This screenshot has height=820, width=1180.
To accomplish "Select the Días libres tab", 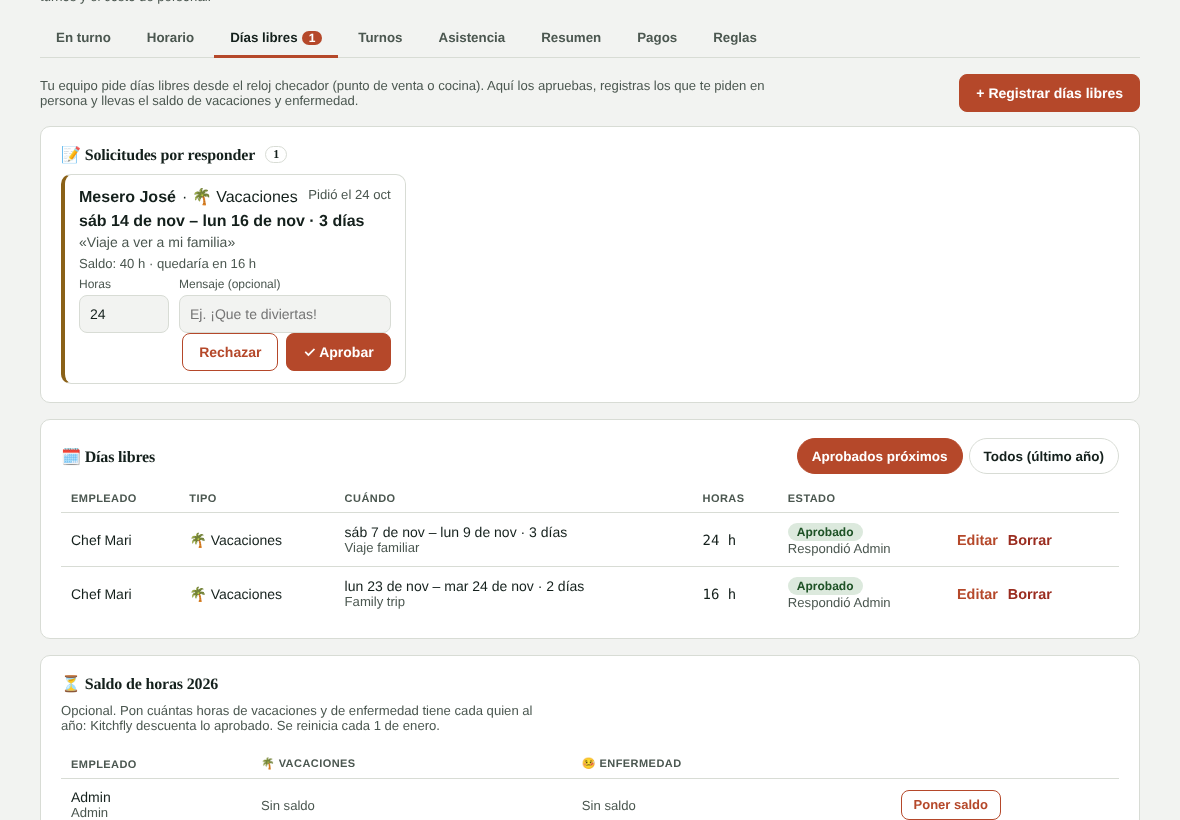I will pos(275,38).
